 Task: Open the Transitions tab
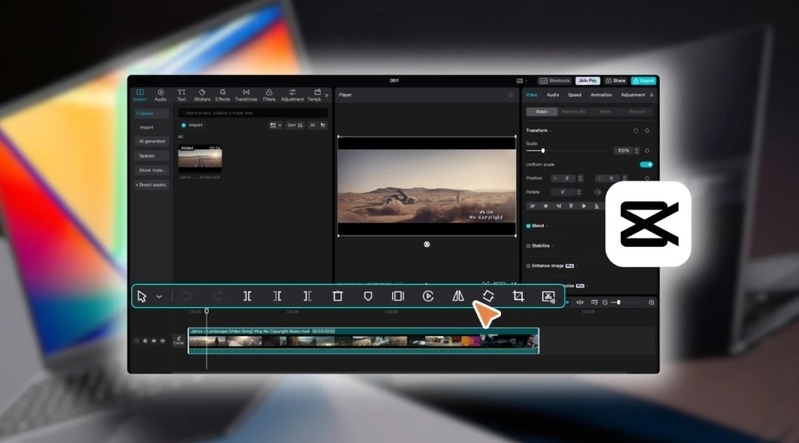246,95
